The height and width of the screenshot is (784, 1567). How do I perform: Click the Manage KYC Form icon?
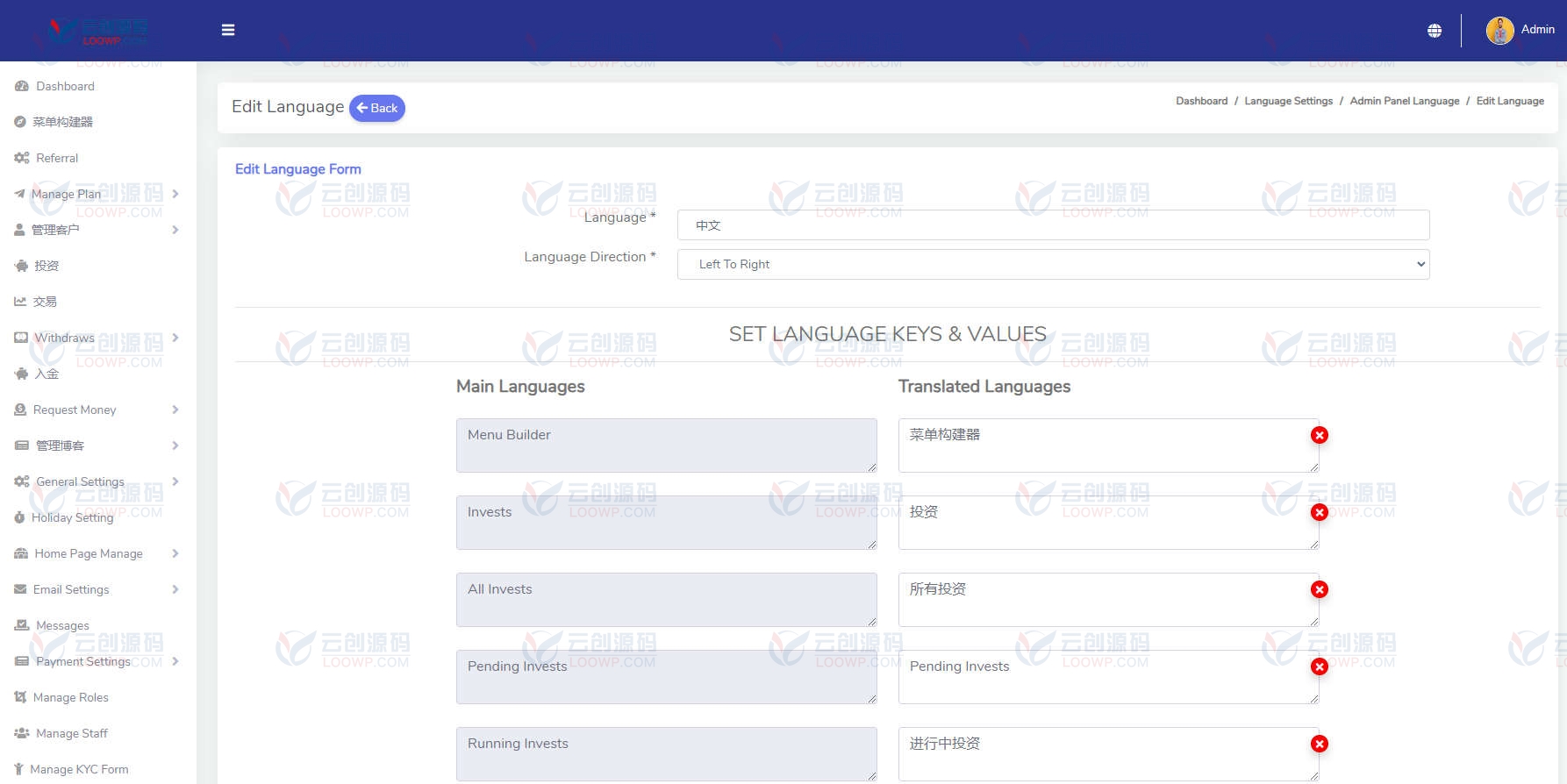point(18,769)
